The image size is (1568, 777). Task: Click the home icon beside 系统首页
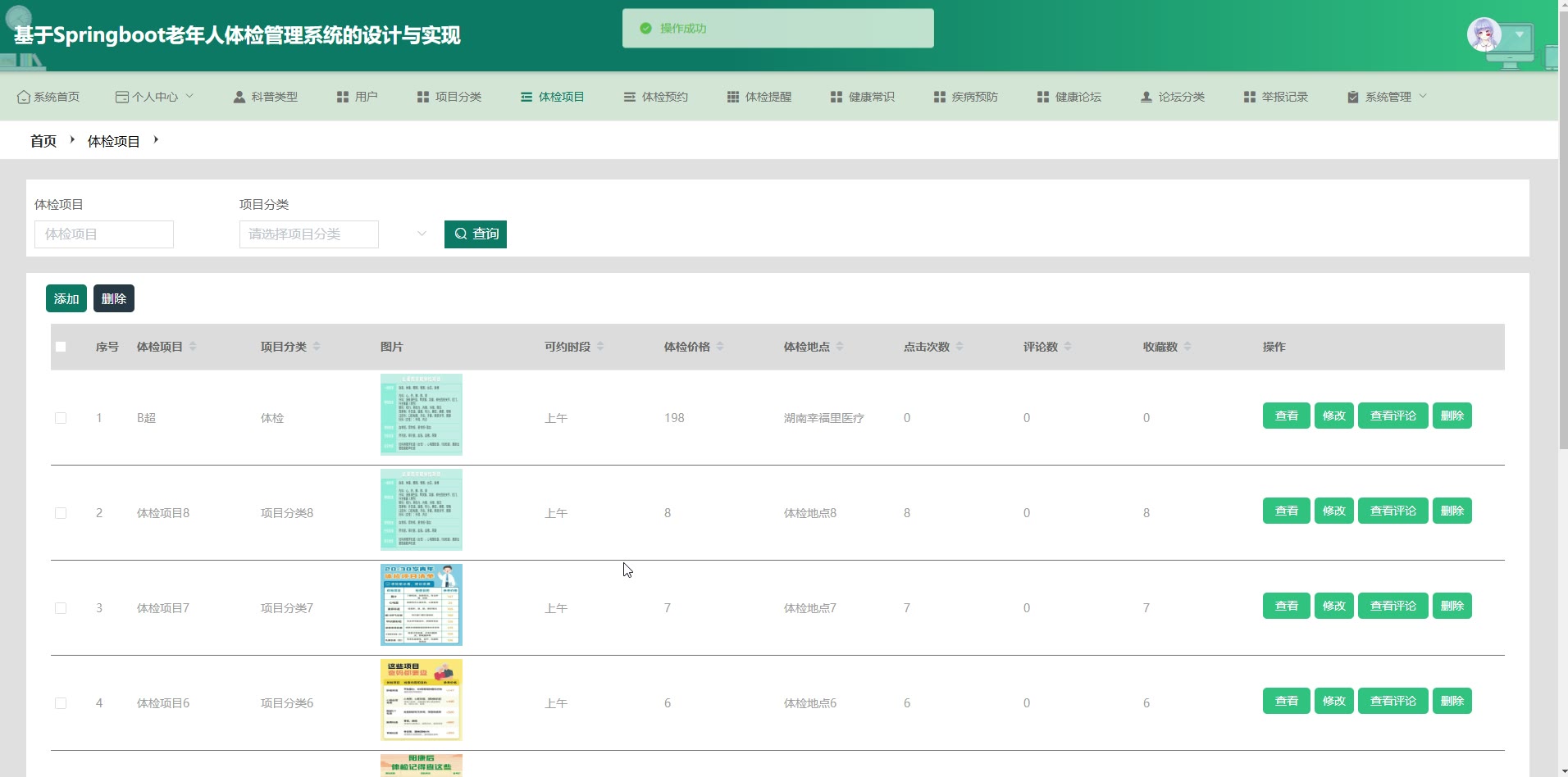coord(23,97)
